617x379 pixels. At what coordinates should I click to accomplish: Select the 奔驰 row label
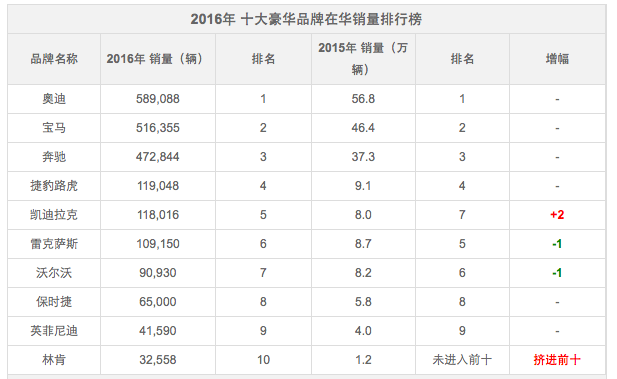click(54, 157)
